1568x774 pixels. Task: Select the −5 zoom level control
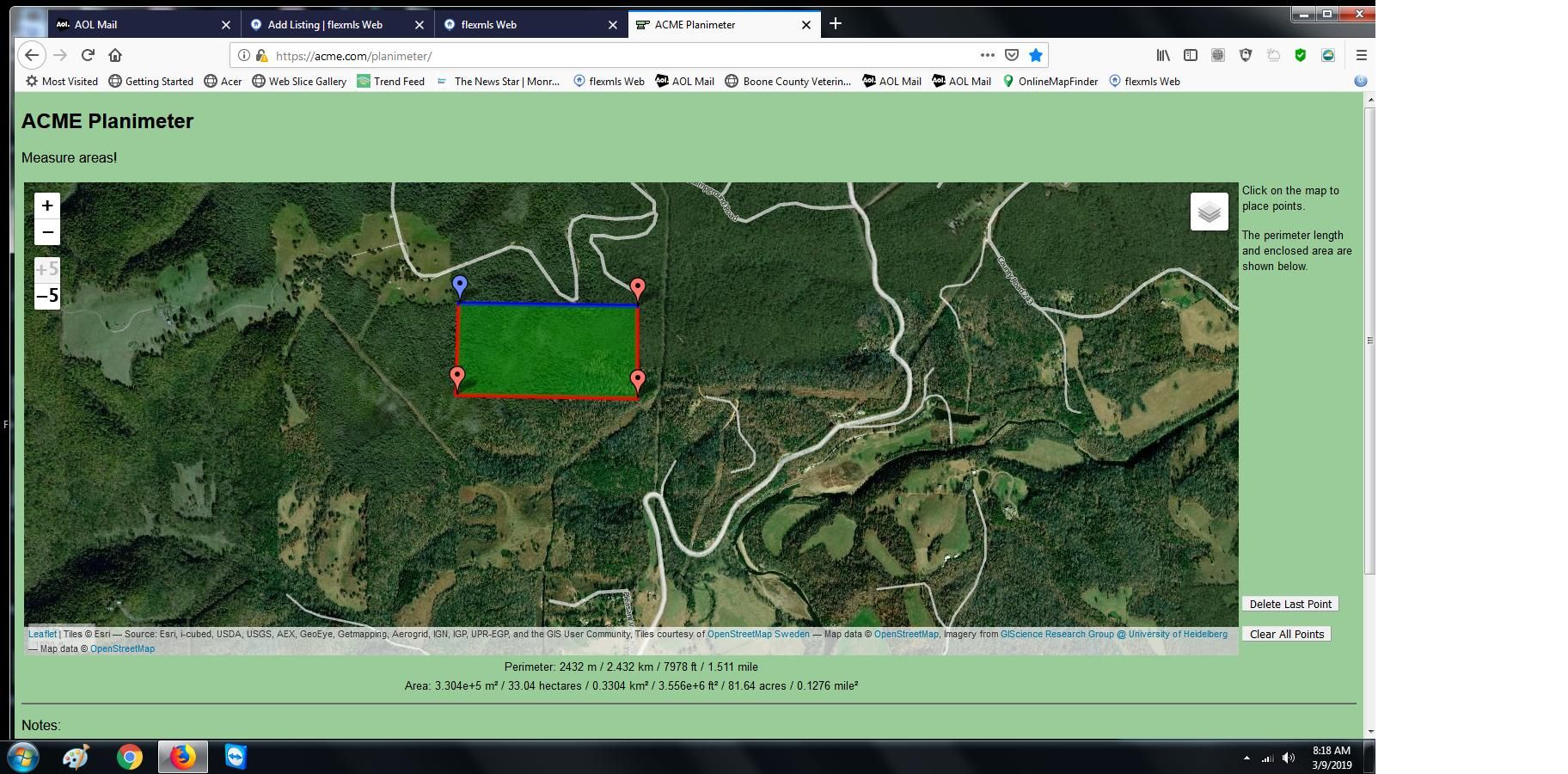[47, 295]
